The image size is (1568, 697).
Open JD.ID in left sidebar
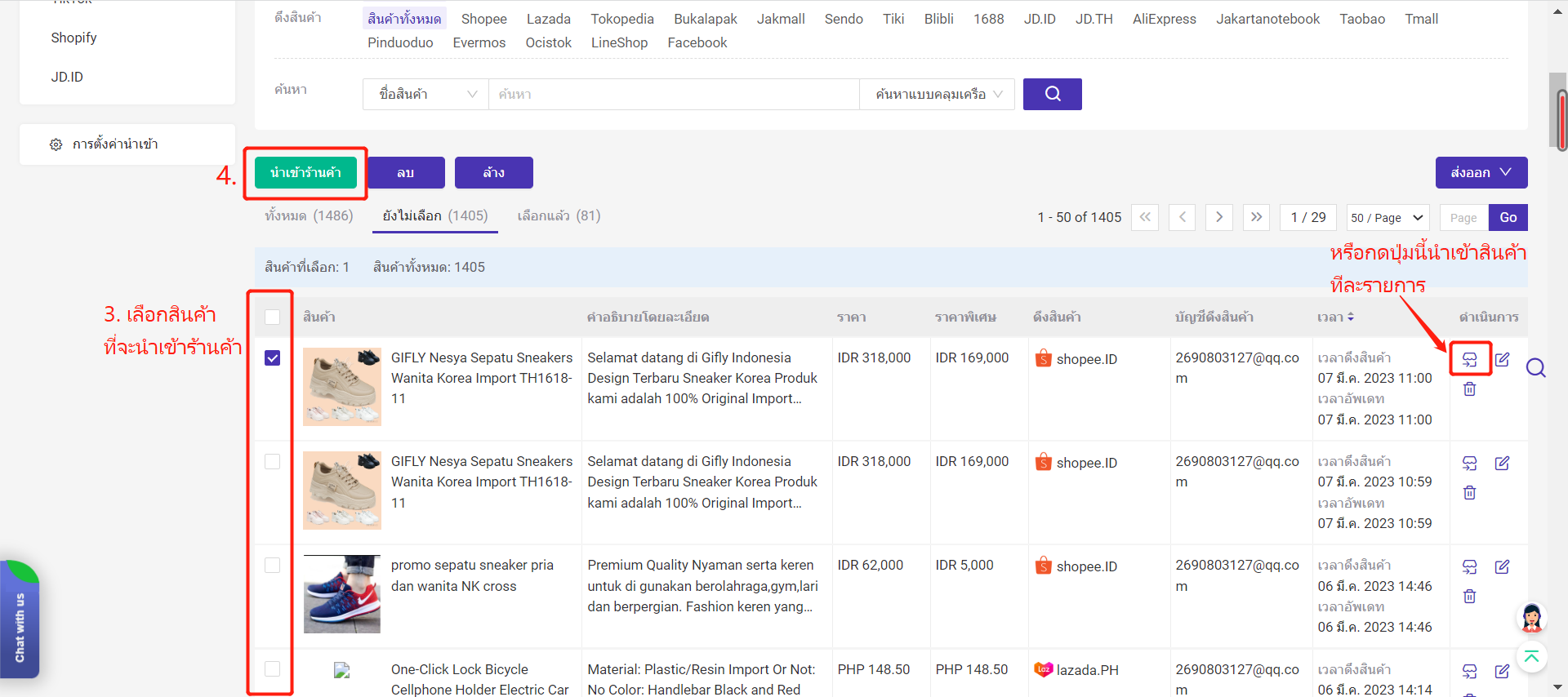pyautogui.click(x=67, y=77)
